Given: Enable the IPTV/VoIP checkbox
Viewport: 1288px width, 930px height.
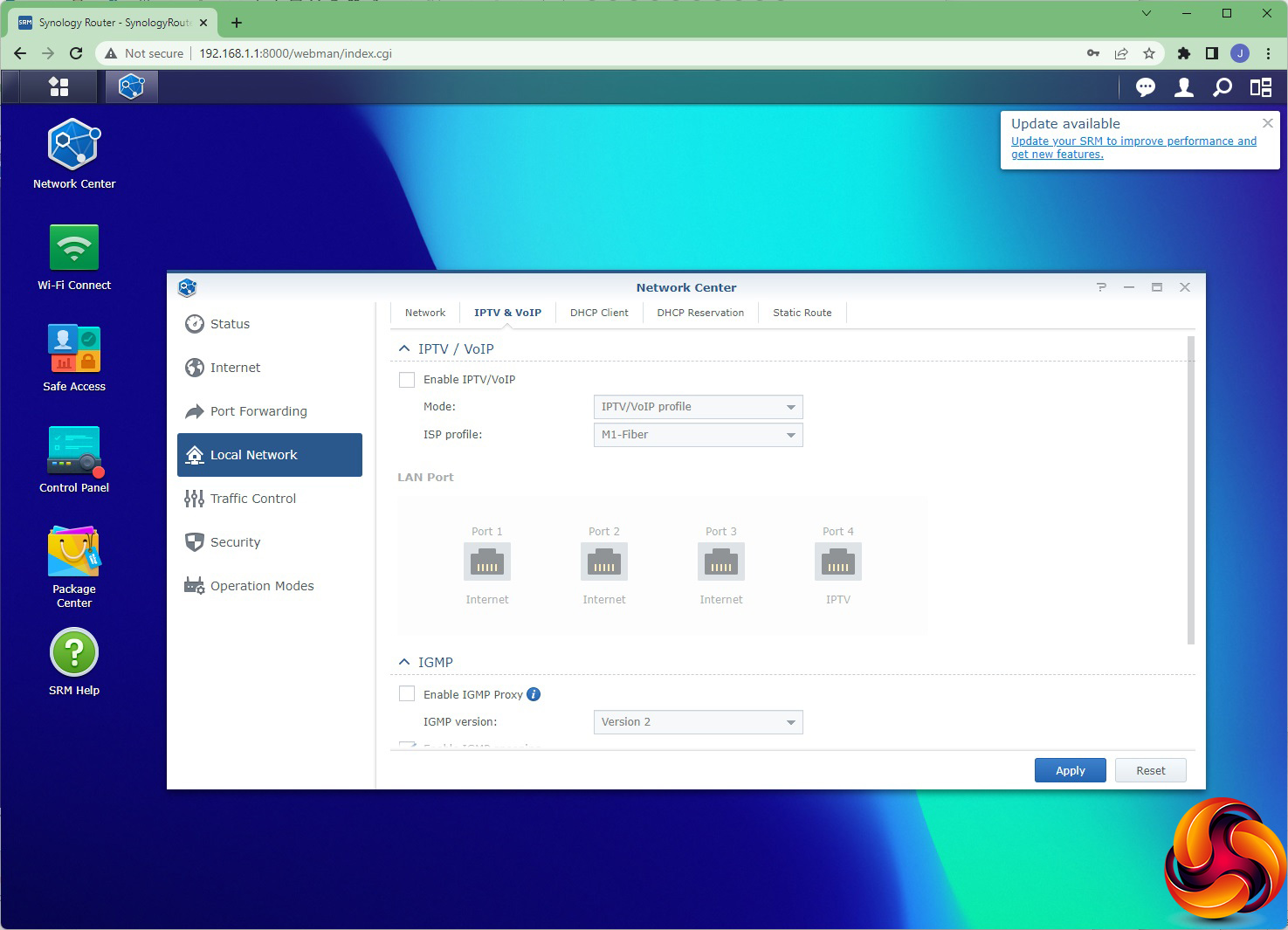Looking at the screenshot, I should 407,380.
